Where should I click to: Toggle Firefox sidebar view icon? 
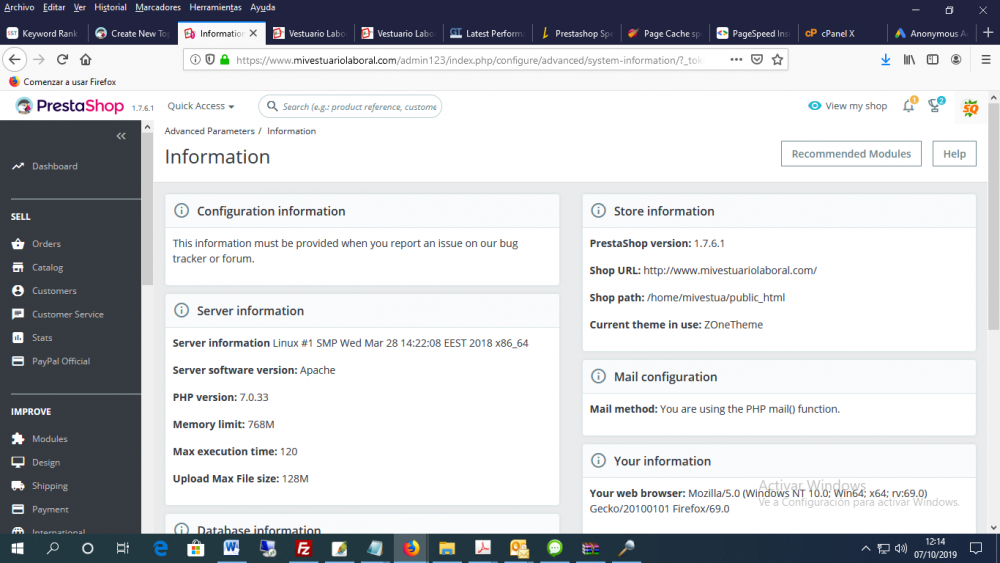pyautogui.click(x=932, y=59)
